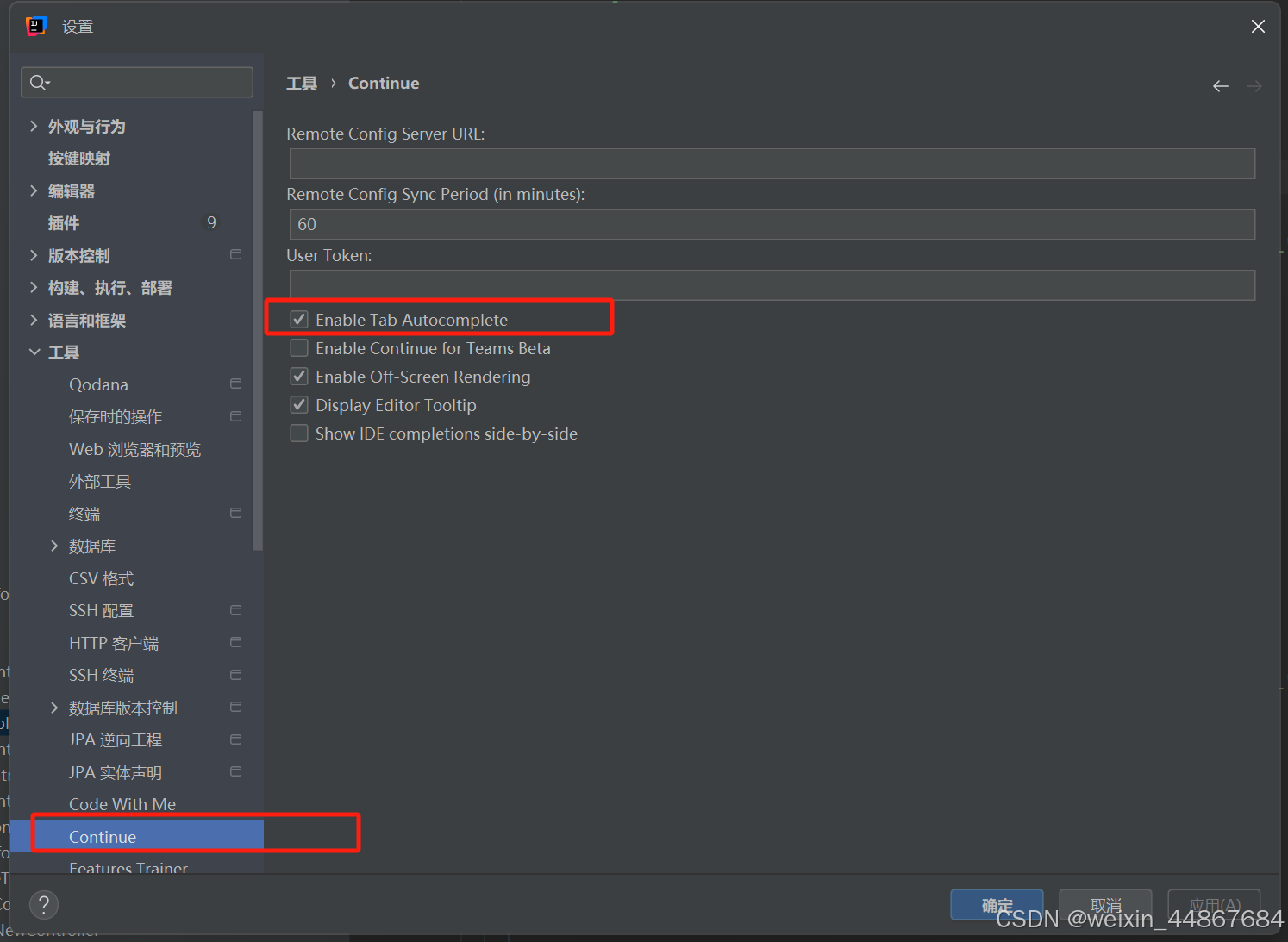
Task: Click project-level icon next to 版本控制
Action: (x=235, y=255)
